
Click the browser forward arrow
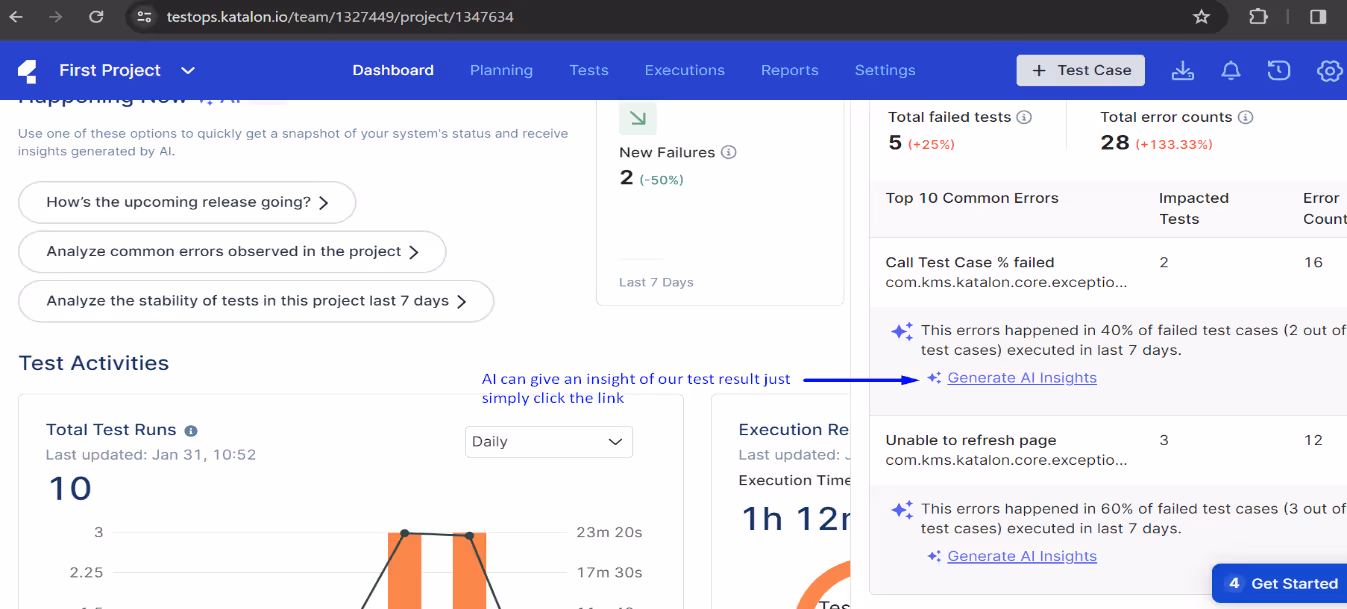[x=56, y=17]
